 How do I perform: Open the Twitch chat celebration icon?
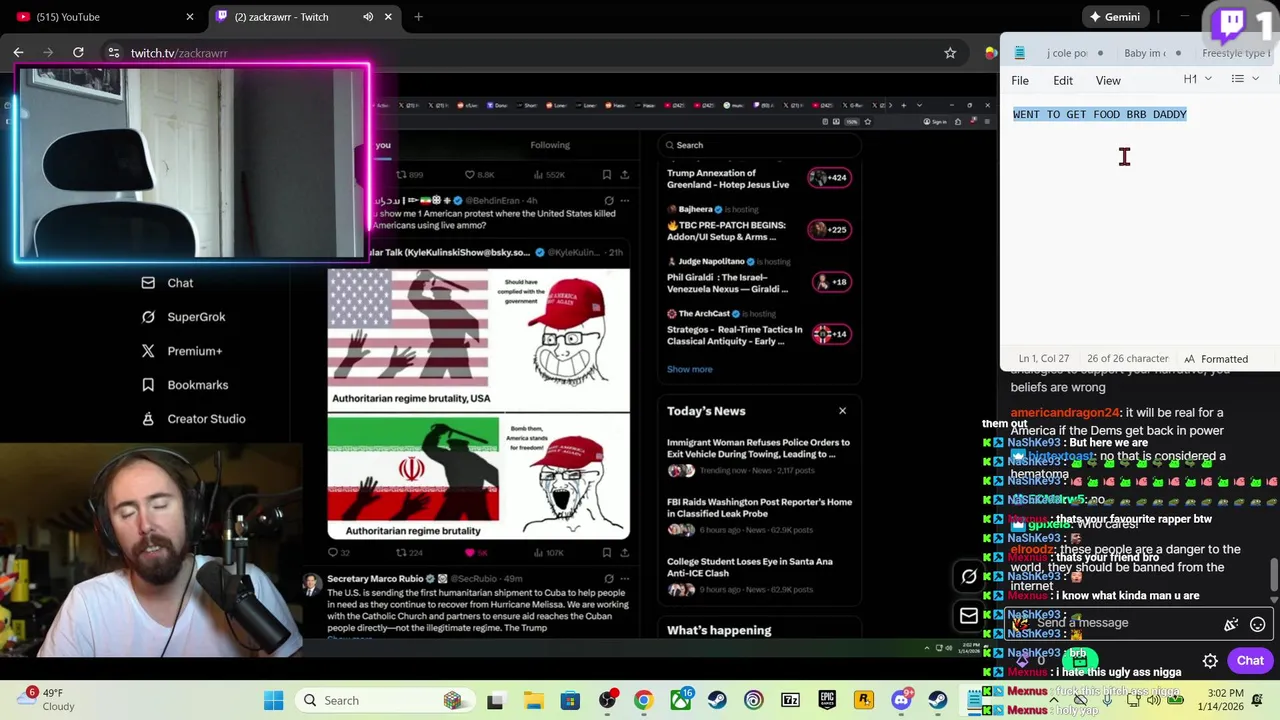[1231, 624]
